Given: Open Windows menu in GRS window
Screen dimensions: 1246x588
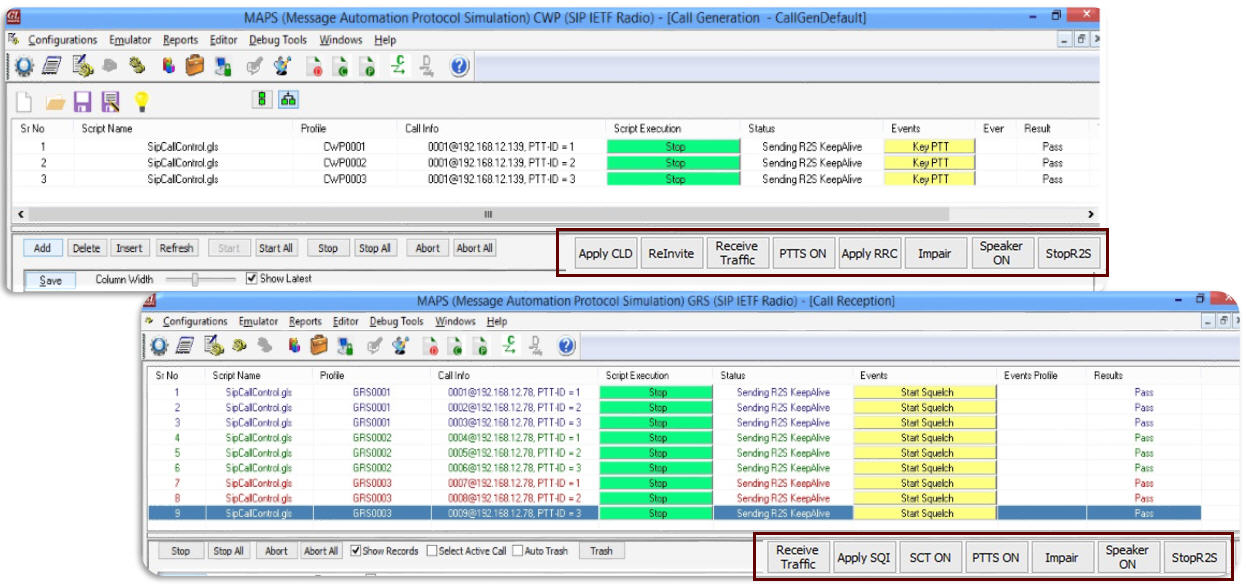Looking at the screenshot, I should click(x=455, y=322).
